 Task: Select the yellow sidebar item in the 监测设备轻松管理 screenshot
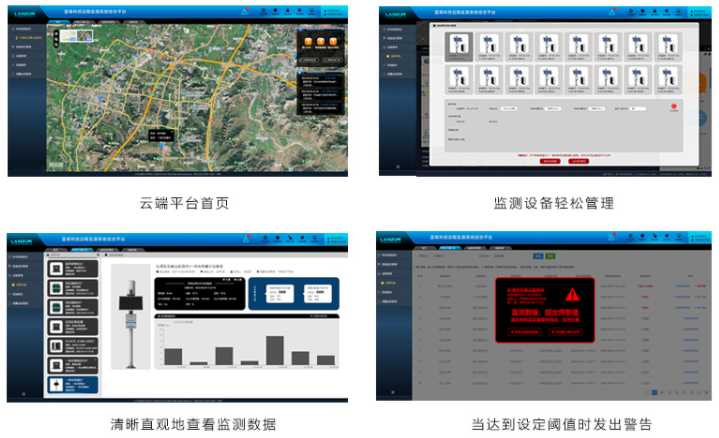click(395, 56)
